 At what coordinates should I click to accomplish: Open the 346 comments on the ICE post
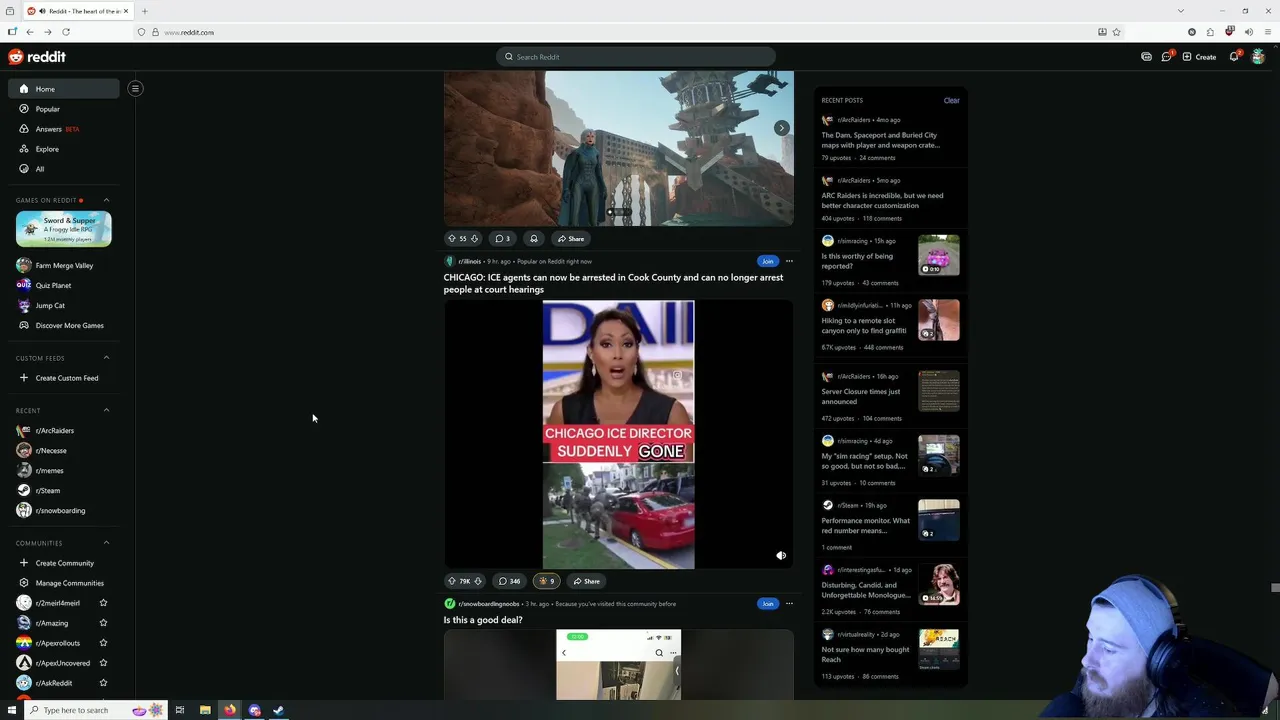coord(510,581)
